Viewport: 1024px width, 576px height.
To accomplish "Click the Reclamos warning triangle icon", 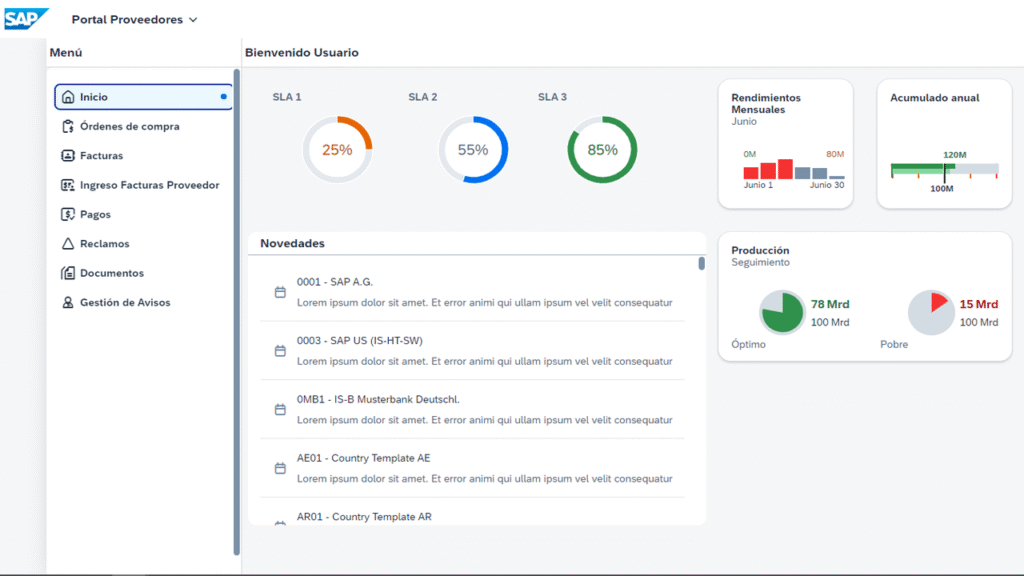I will [x=68, y=244].
